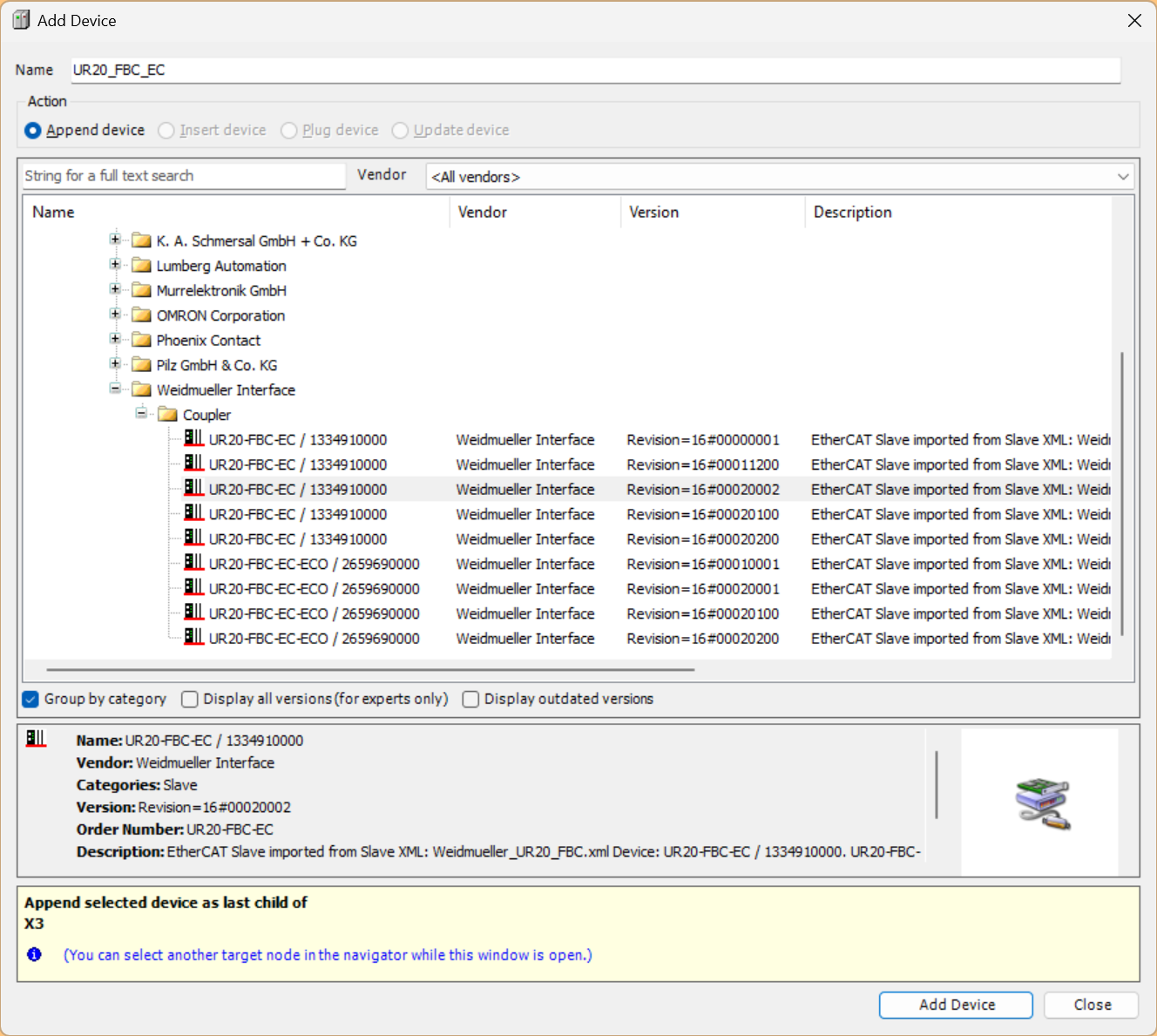The height and width of the screenshot is (1036, 1157).
Task: Open the Vendor dropdown list
Action: tap(1123, 177)
